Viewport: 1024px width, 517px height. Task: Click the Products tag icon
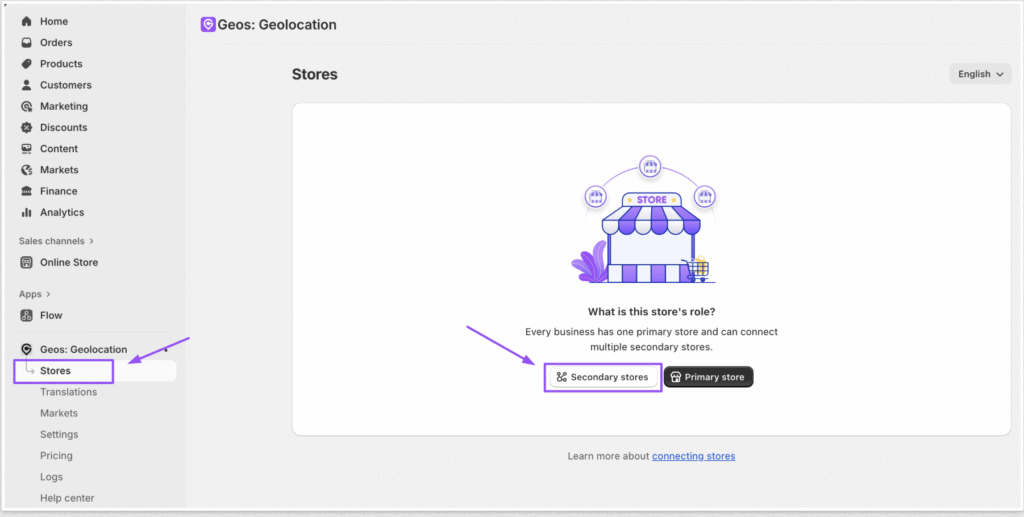(27, 64)
